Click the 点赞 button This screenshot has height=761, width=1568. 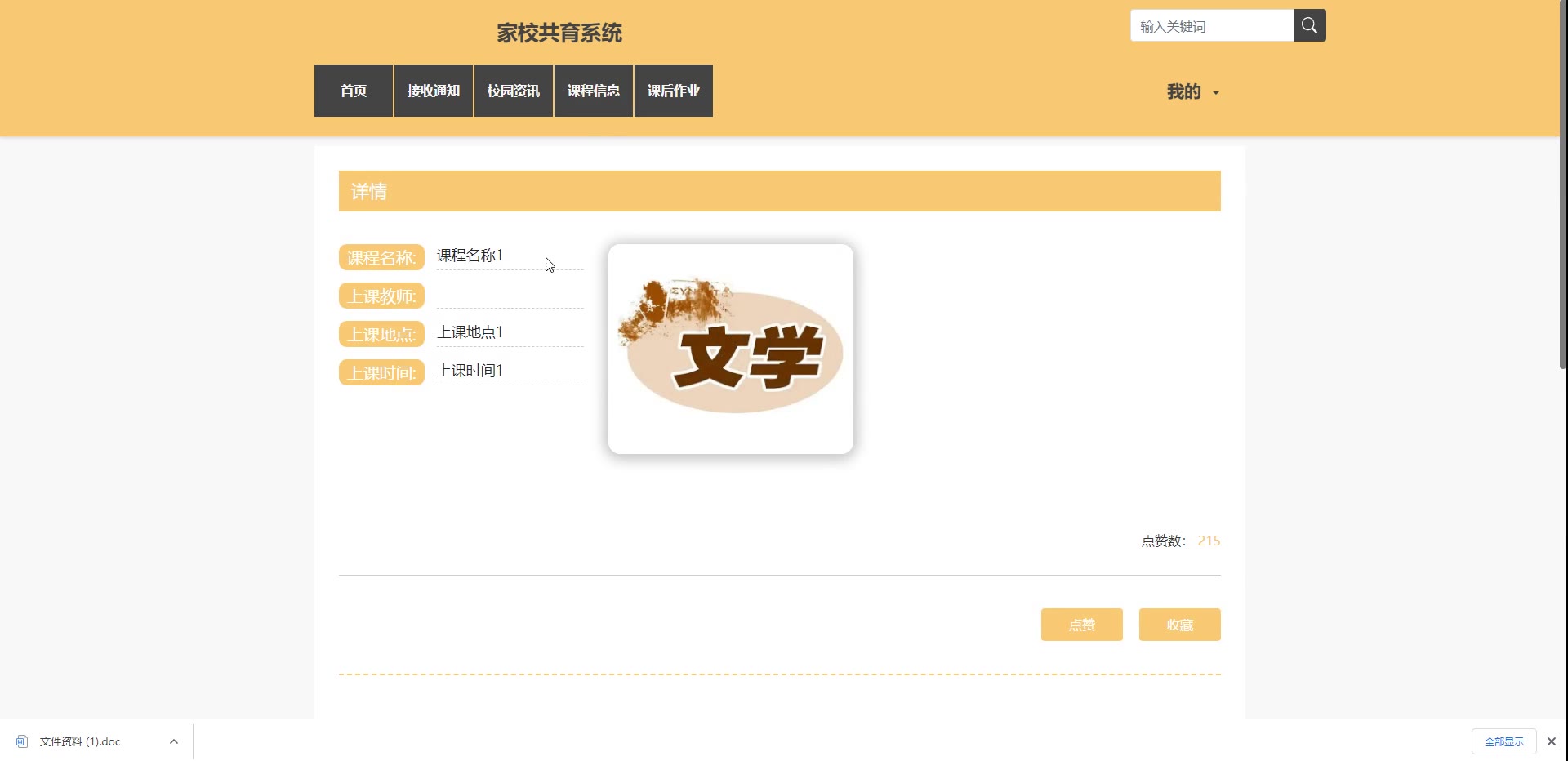tap(1082, 625)
